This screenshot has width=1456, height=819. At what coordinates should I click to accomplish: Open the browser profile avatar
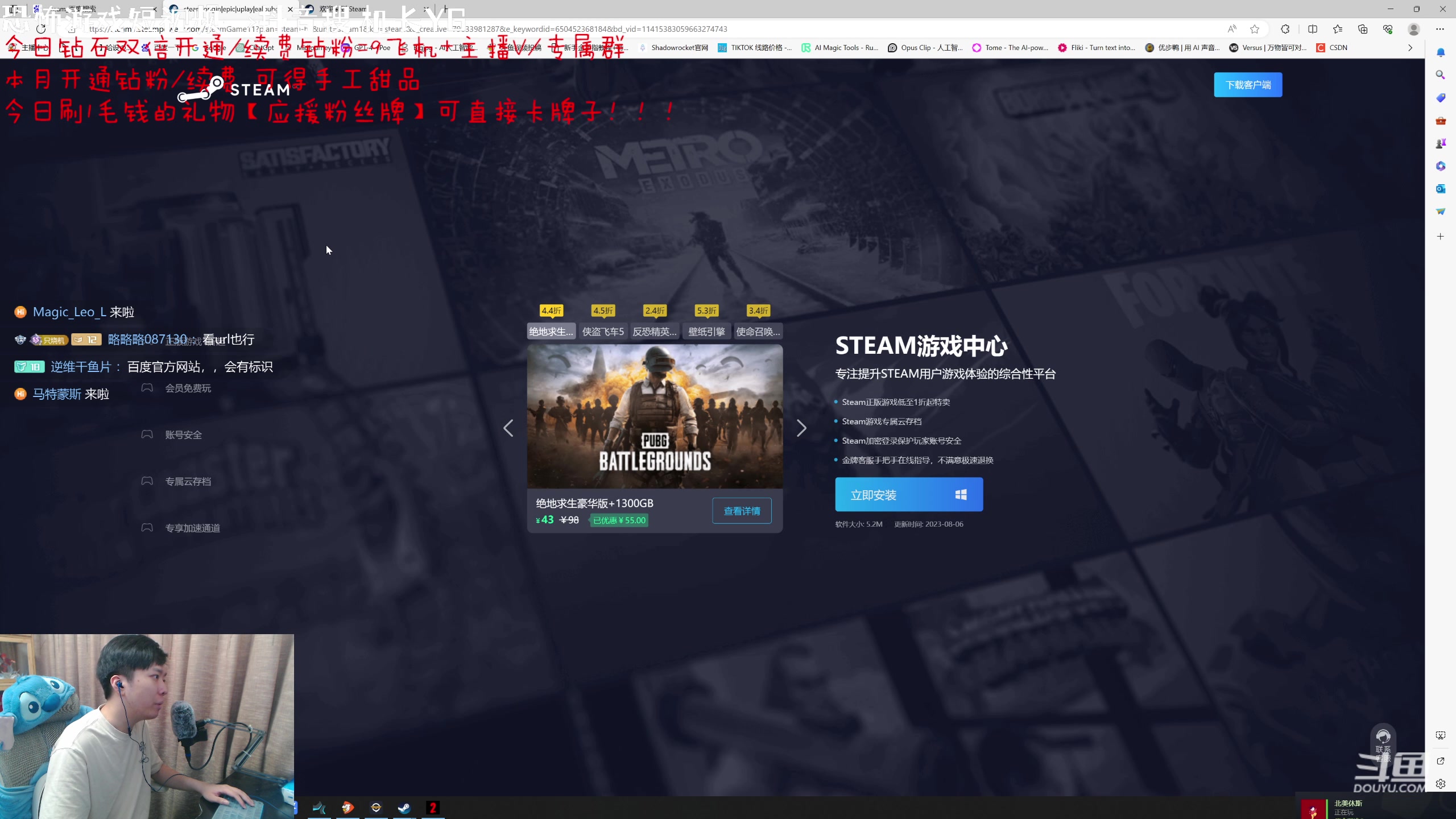[x=1414, y=29]
